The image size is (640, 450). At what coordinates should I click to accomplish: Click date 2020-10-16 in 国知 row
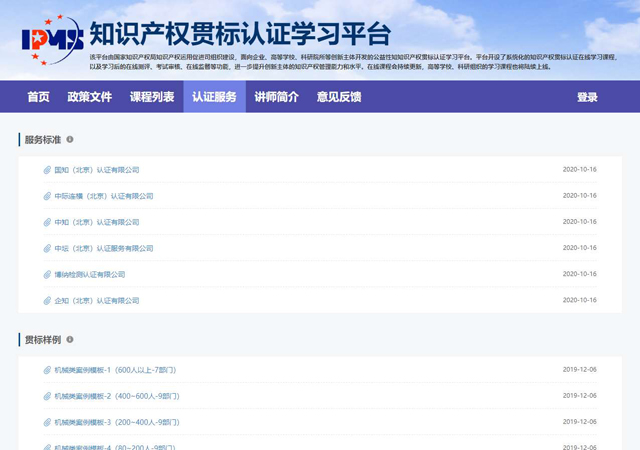click(580, 169)
